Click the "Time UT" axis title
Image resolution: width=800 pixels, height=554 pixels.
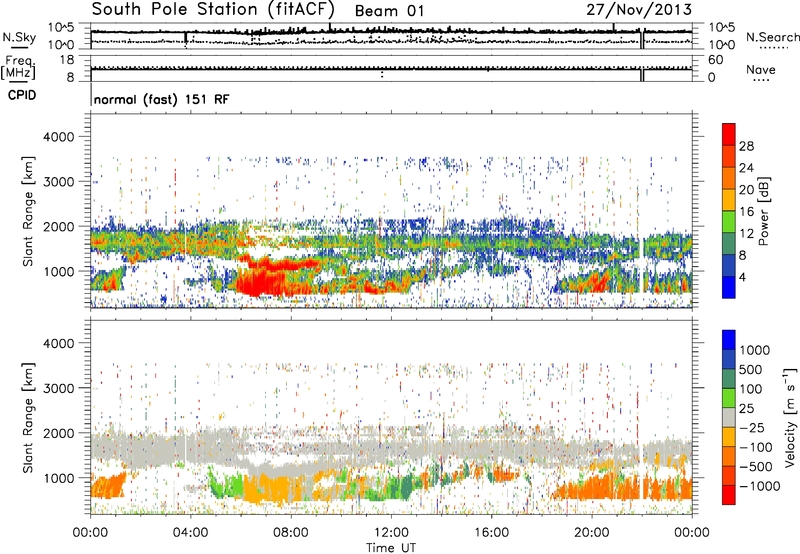tap(391, 547)
